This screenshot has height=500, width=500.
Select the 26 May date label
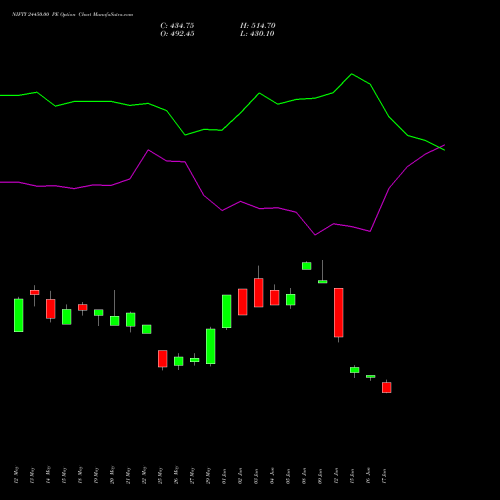pos(177,475)
